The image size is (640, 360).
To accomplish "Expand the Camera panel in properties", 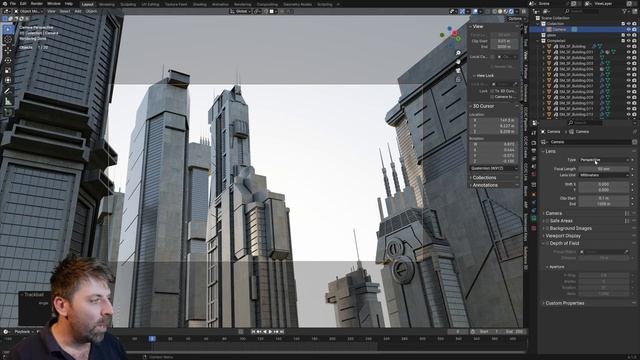I will (x=553, y=213).
